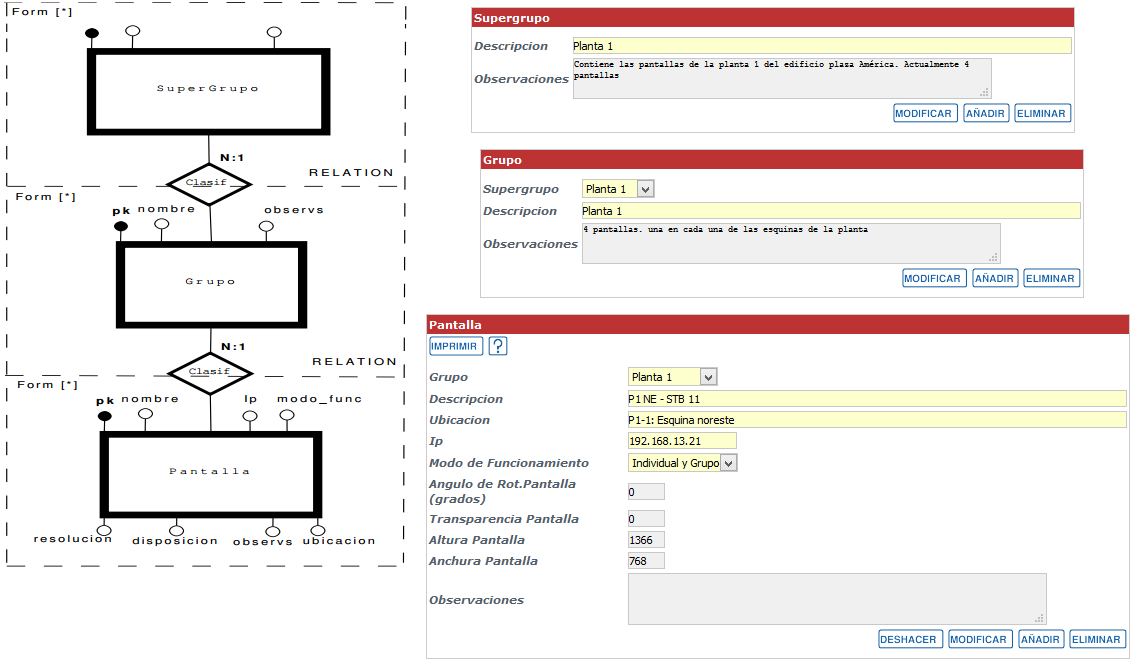
Task: Click 'Transparencia Pantalla' label
Action: pyautogui.click(x=504, y=519)
